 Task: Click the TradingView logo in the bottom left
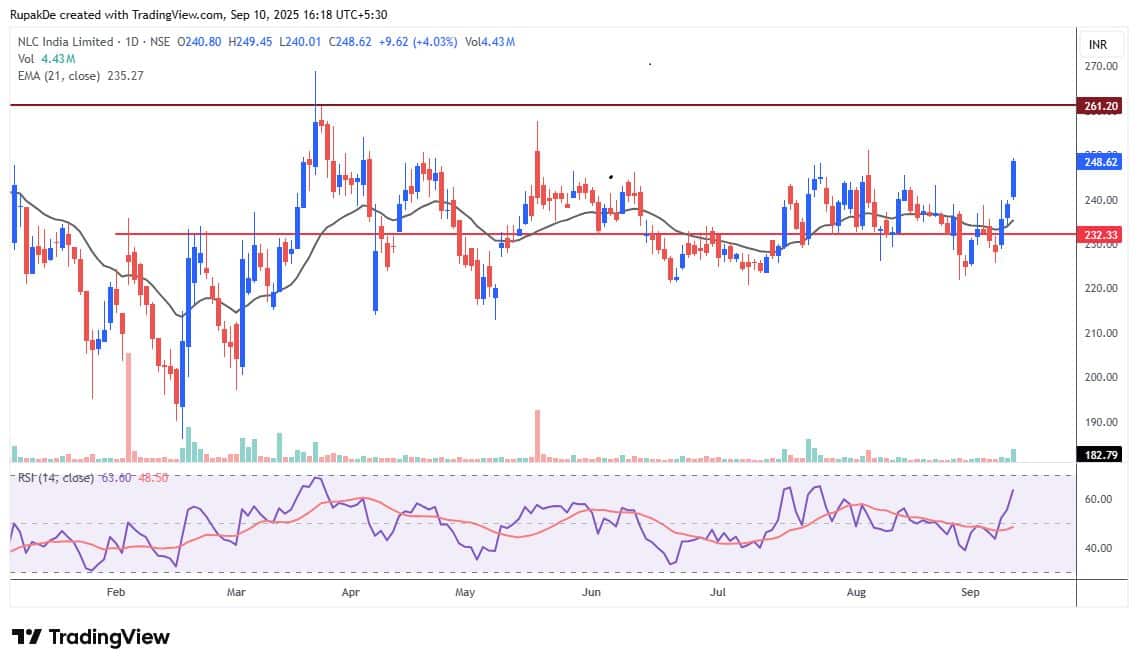tap(91, 637)
